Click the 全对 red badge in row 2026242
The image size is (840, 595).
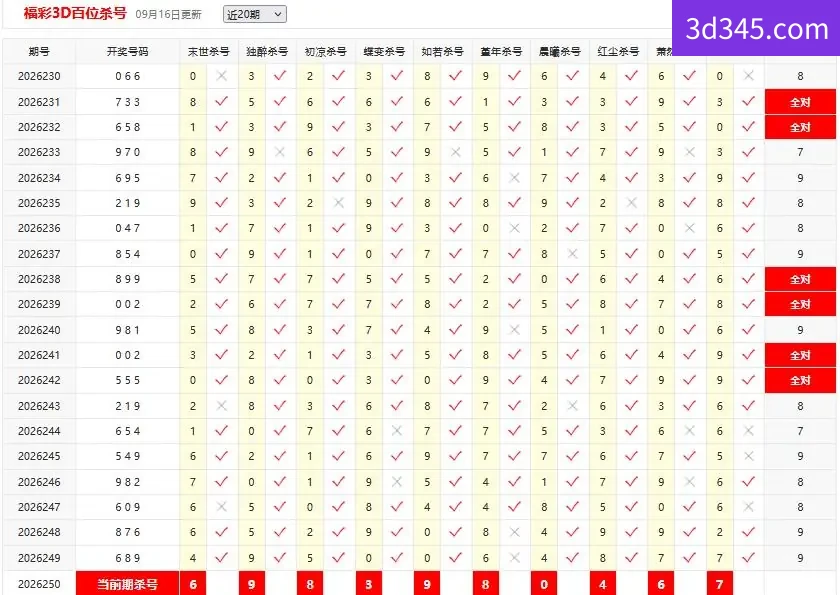coord(800,380)
